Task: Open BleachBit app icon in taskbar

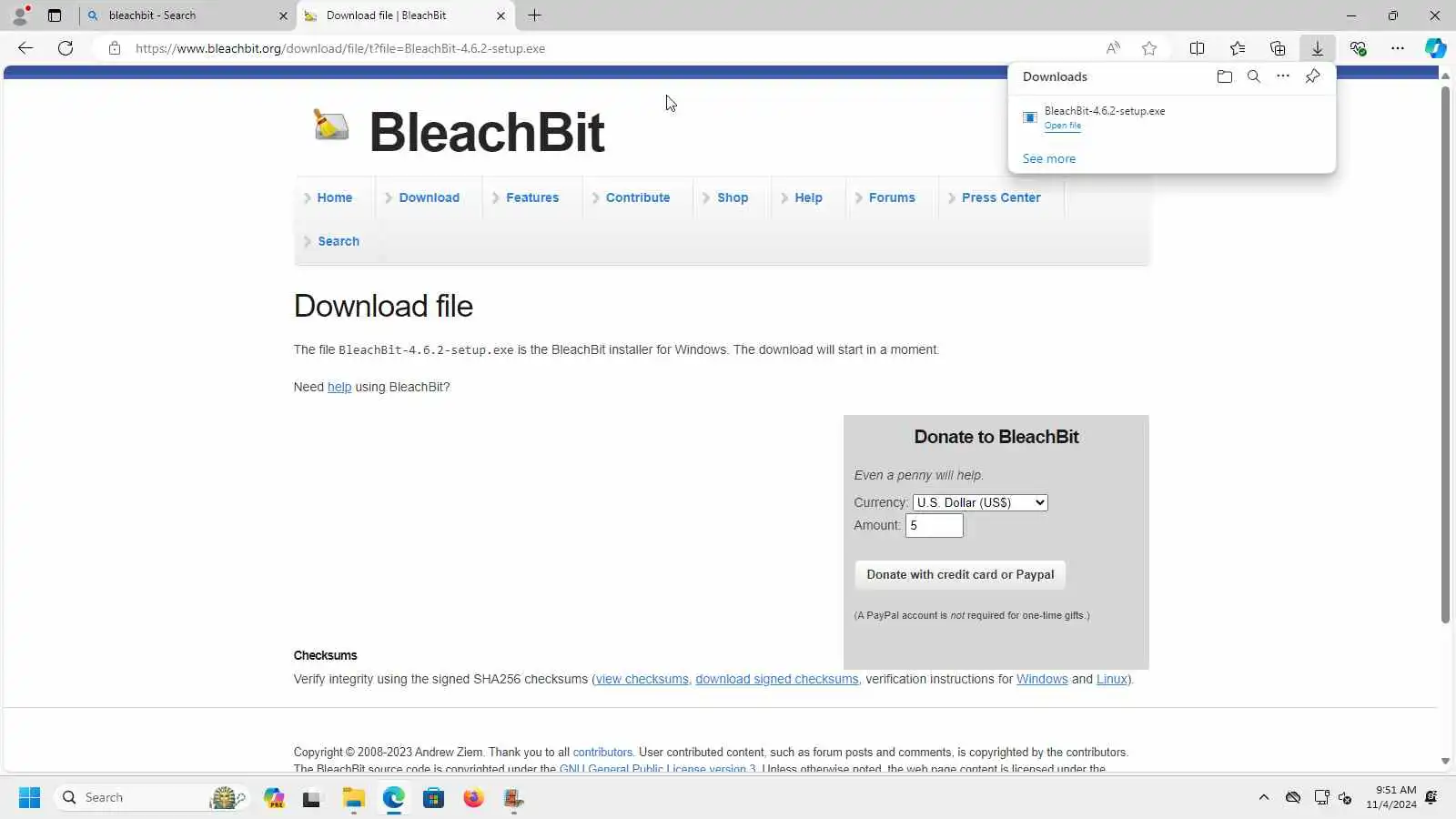Action: click(x=513, y=798)
